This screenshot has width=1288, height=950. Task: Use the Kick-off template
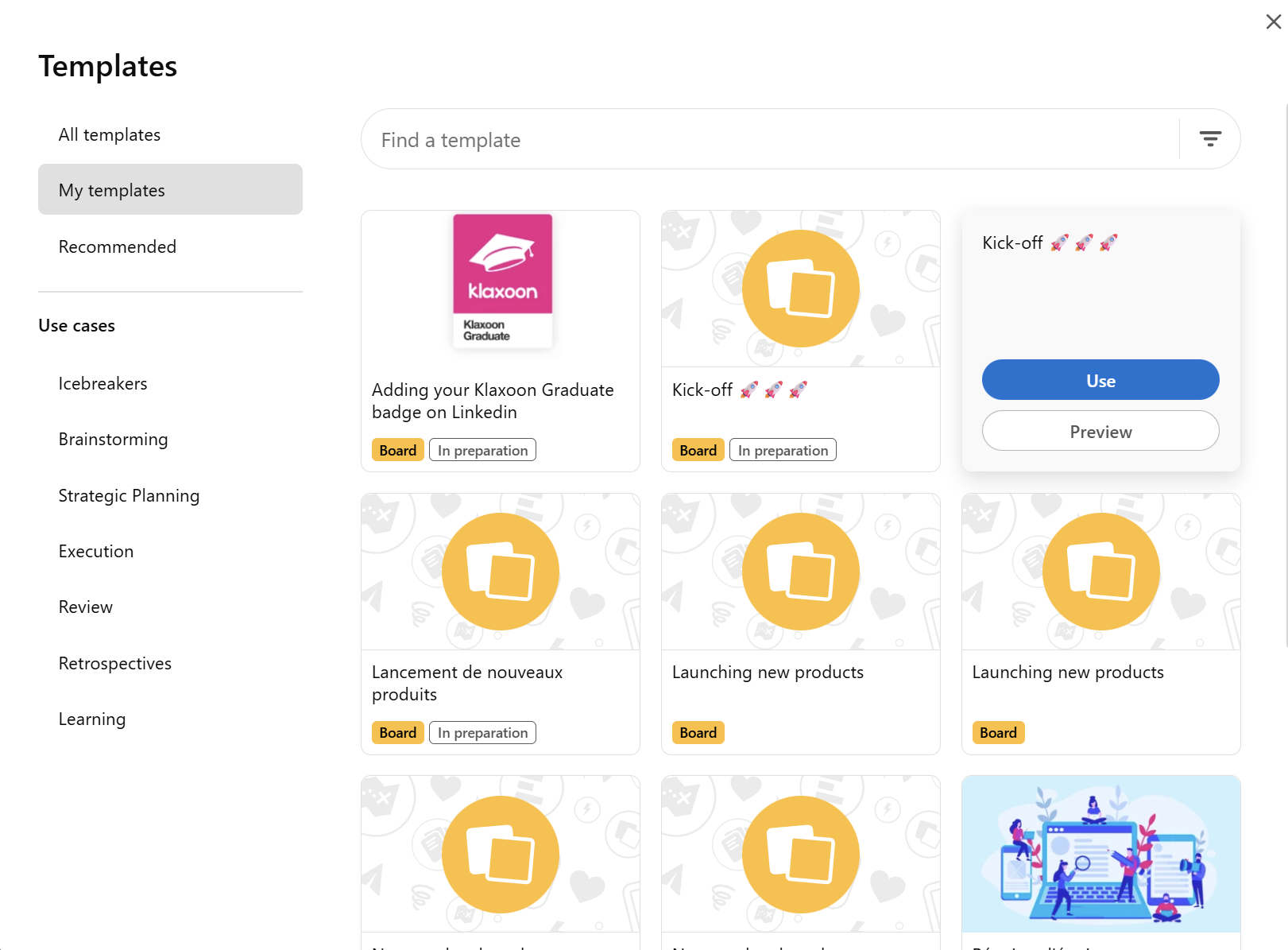[x=1100, y=380]
